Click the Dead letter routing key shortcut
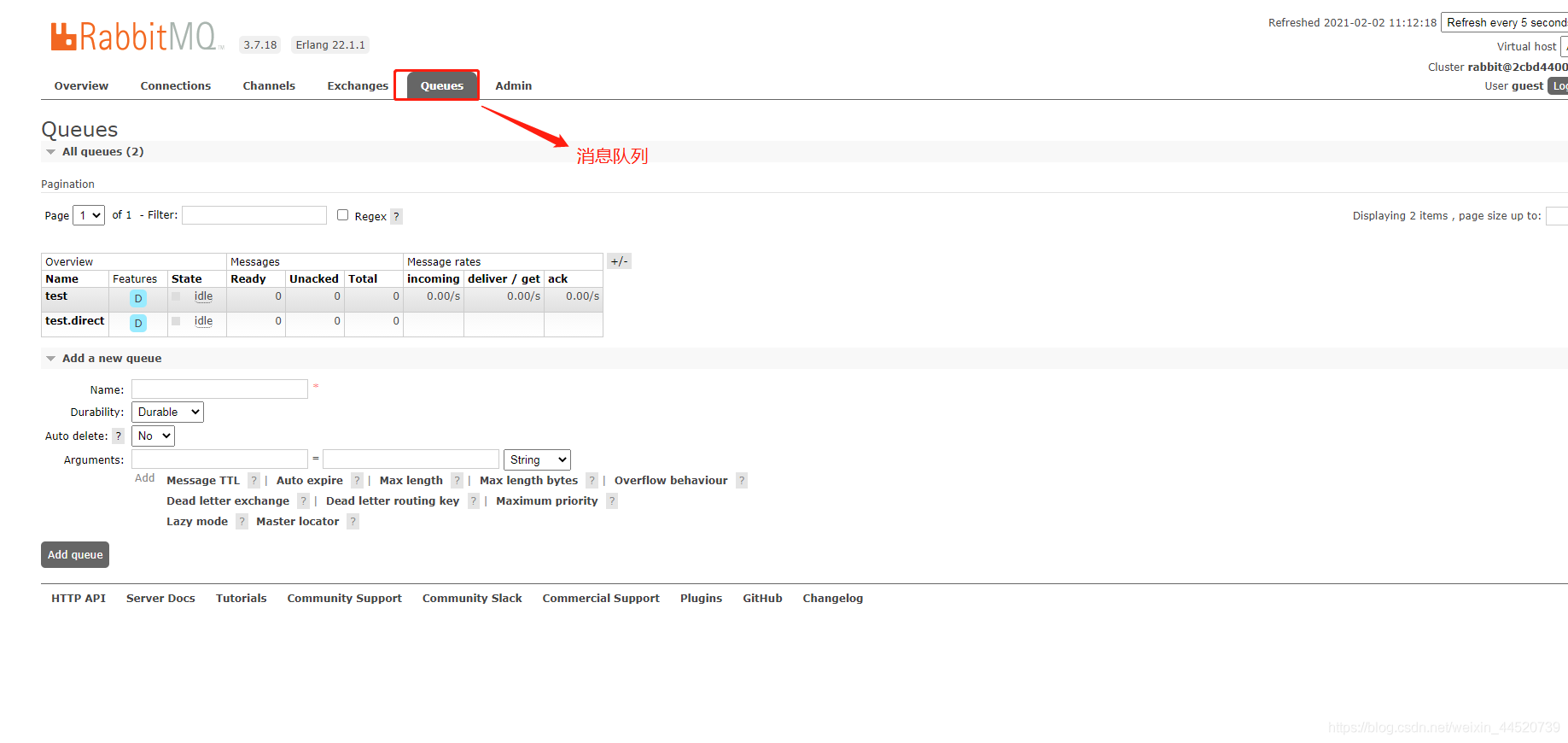 coord(393,501)
